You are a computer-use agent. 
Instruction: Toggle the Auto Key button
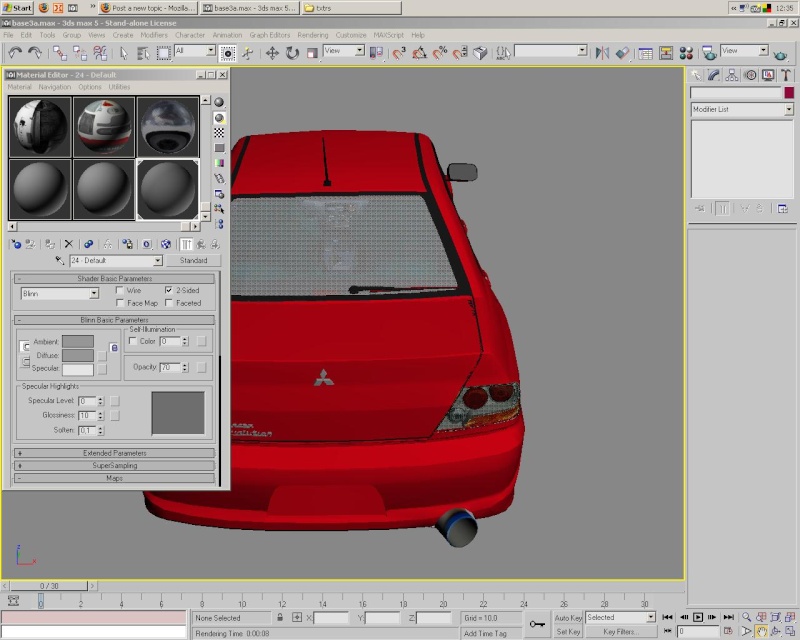pyautogui.click(x=568, y=618)
